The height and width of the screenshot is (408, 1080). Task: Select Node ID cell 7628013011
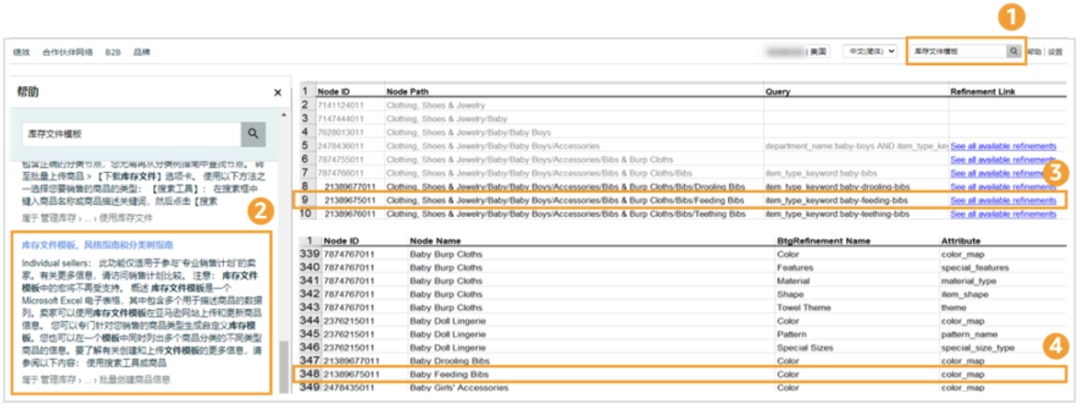[340, 132]
